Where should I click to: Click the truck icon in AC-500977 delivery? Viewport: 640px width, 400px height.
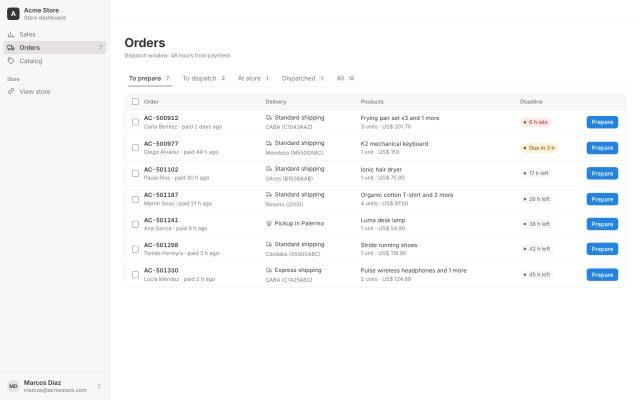point(269,143)
